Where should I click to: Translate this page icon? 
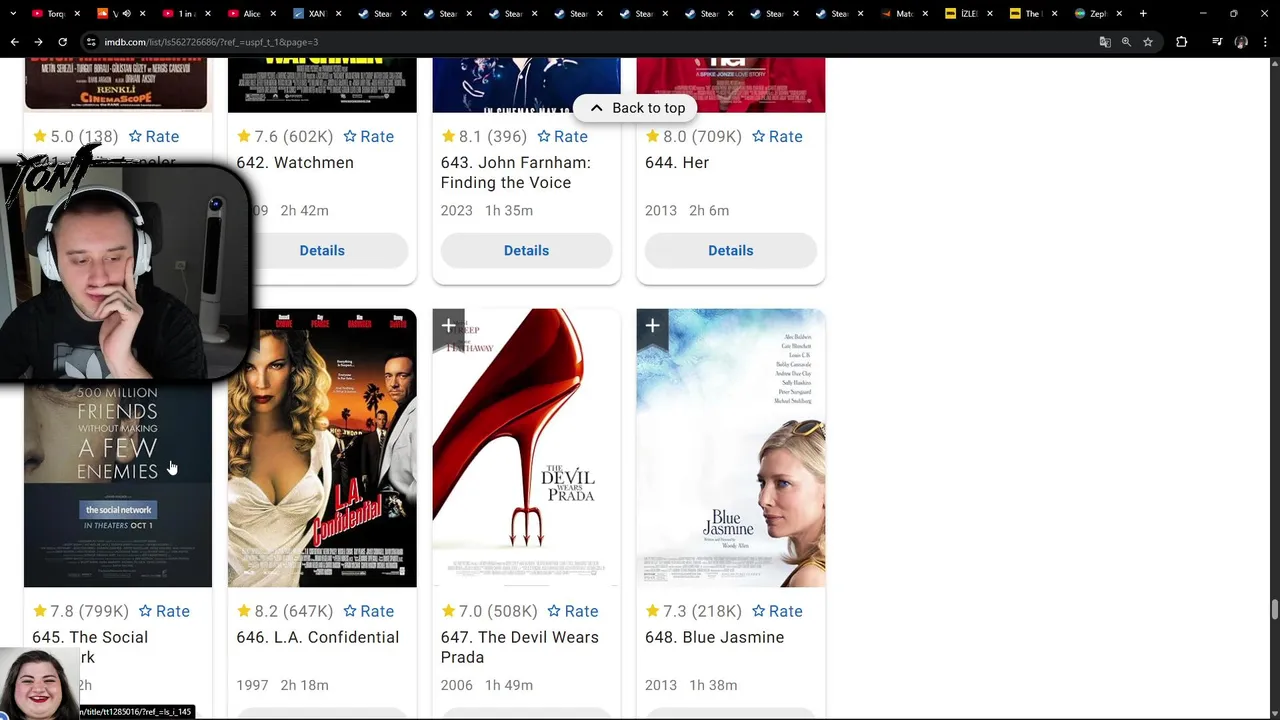click(x=1105, y=42)
